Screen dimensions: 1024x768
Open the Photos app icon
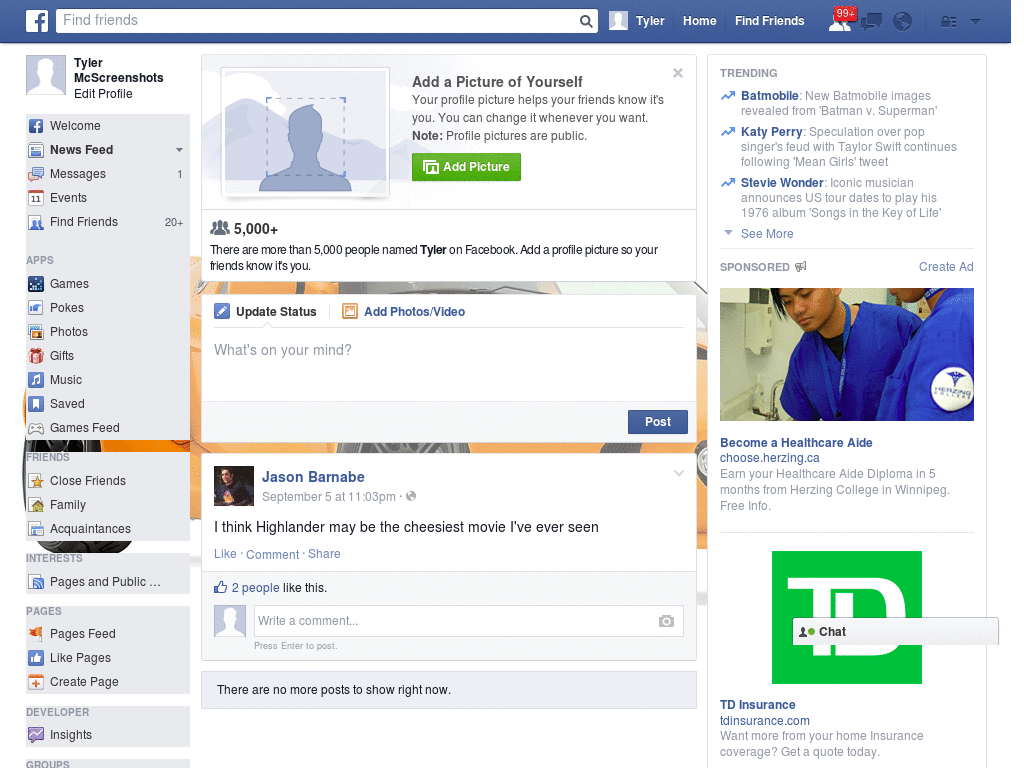(36, 332)
